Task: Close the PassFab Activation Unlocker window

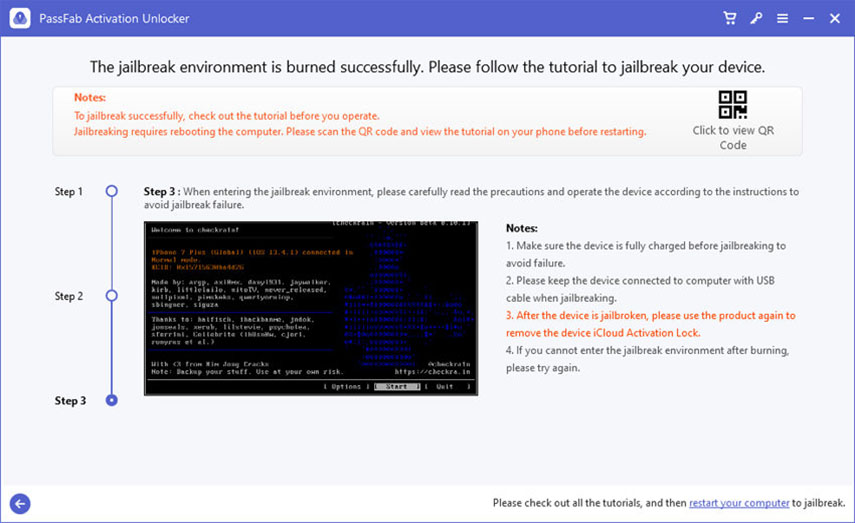Action: pos(834,18)
